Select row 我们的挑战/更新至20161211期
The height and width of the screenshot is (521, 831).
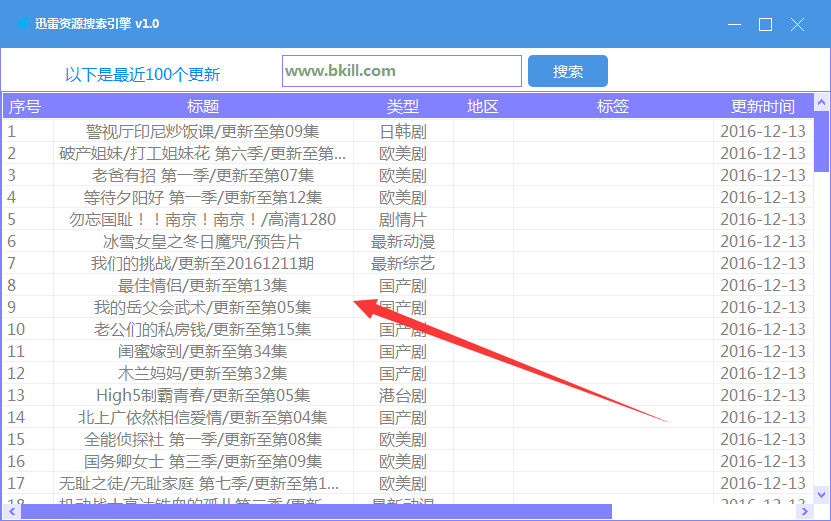[408, 263]
